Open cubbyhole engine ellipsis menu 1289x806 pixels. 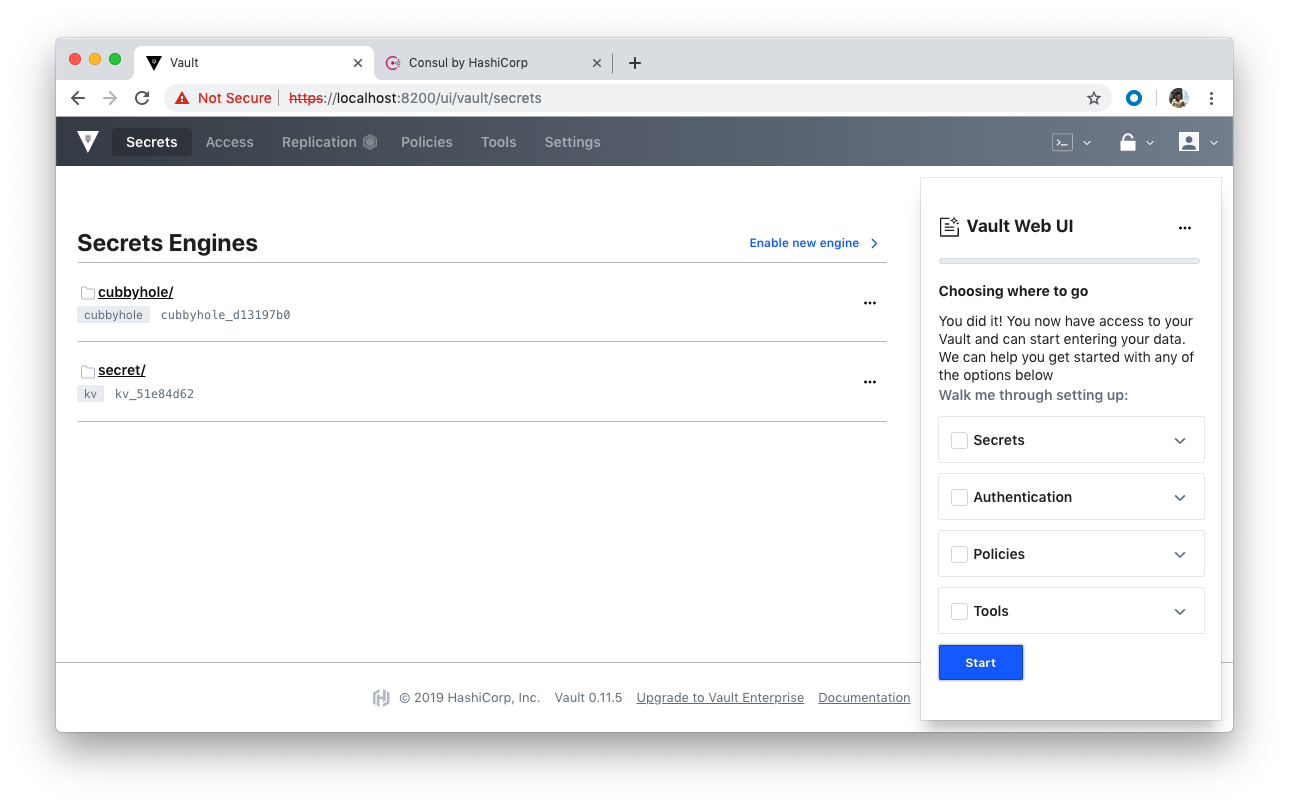(x=870, y=303)
